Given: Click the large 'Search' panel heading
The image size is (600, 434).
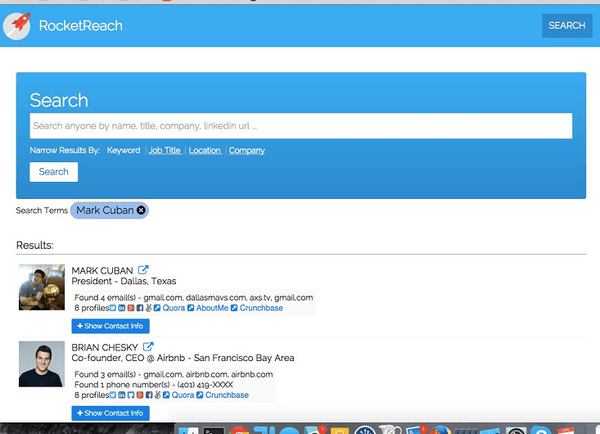Looking at the screenshot, I should 59,100.
